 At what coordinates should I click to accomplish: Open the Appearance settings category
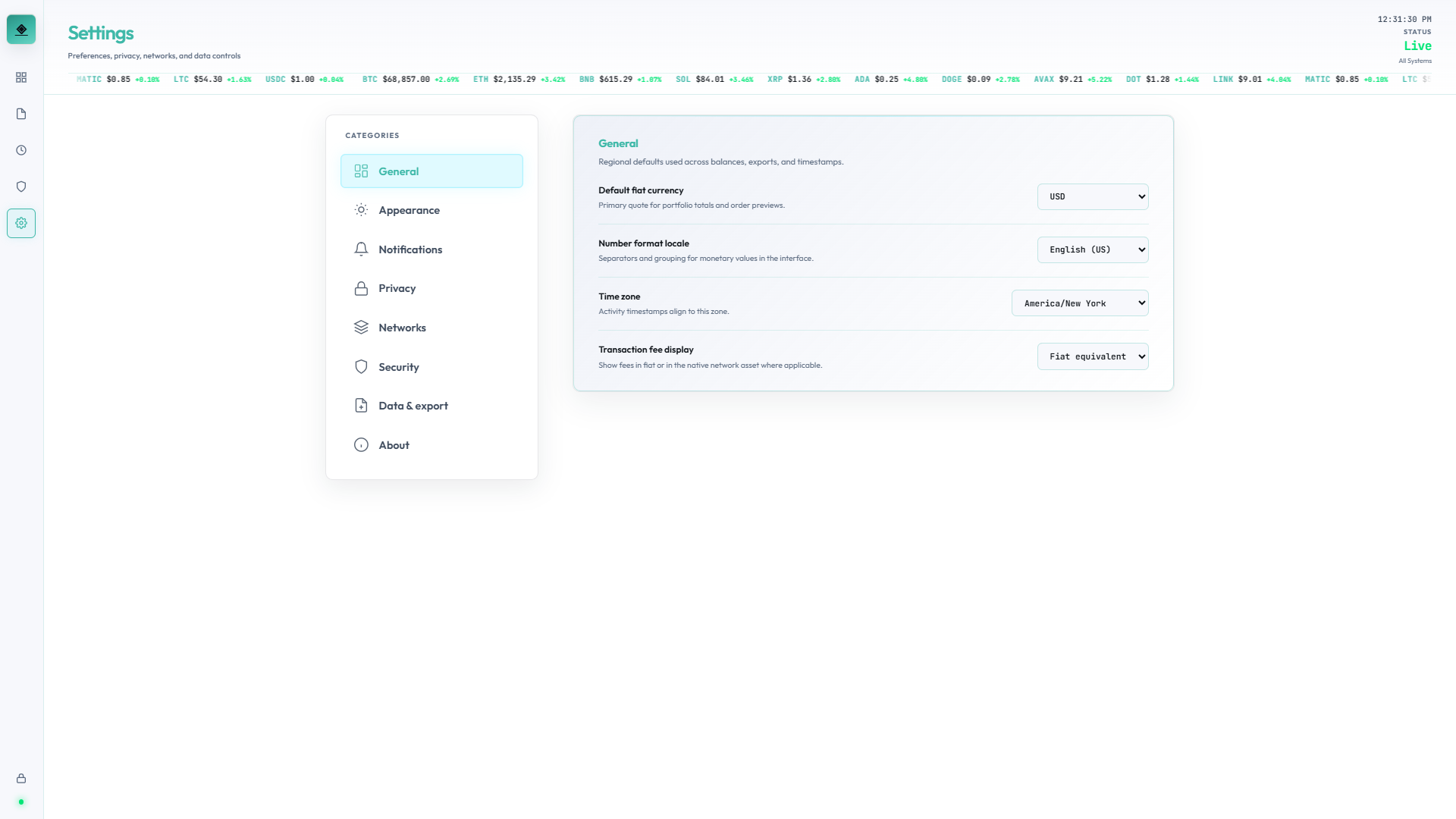tap(409, 210)
